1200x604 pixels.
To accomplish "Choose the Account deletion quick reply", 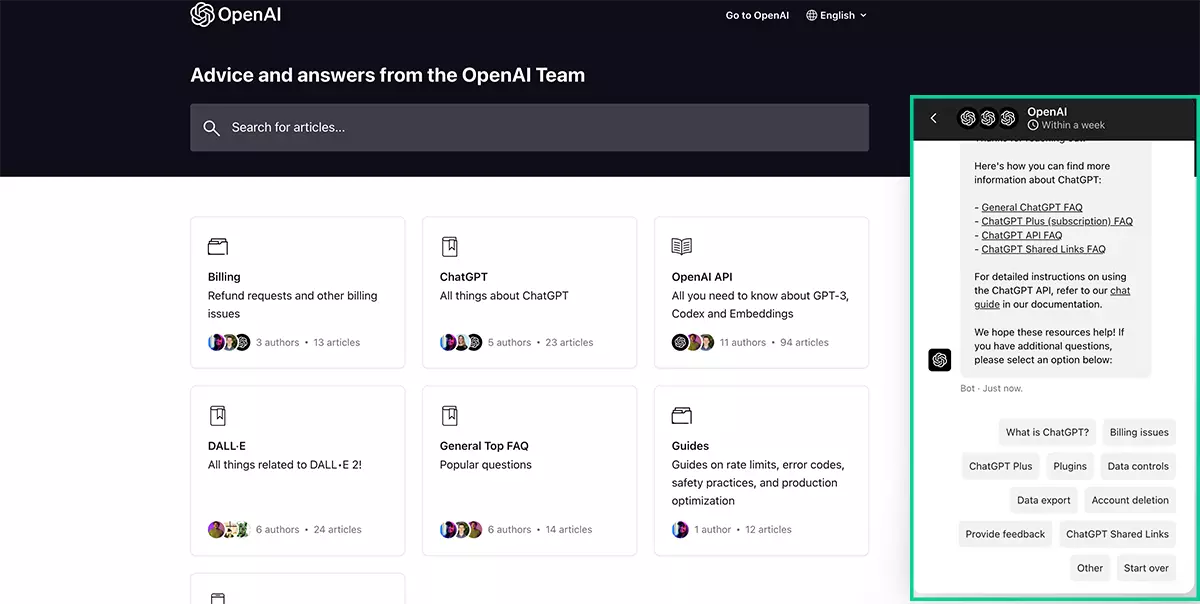I will point(1130,500).
